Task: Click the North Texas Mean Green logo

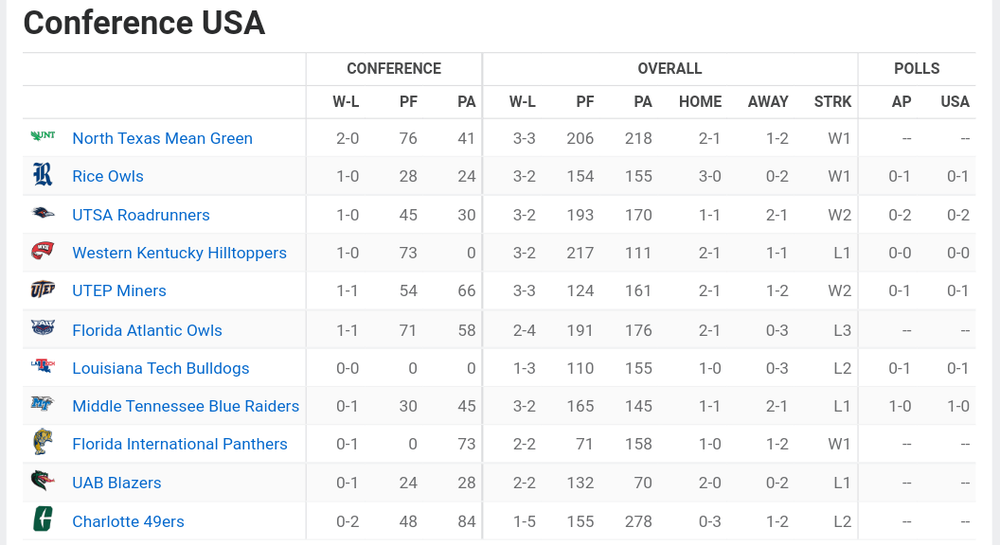Action: (42, 136)
